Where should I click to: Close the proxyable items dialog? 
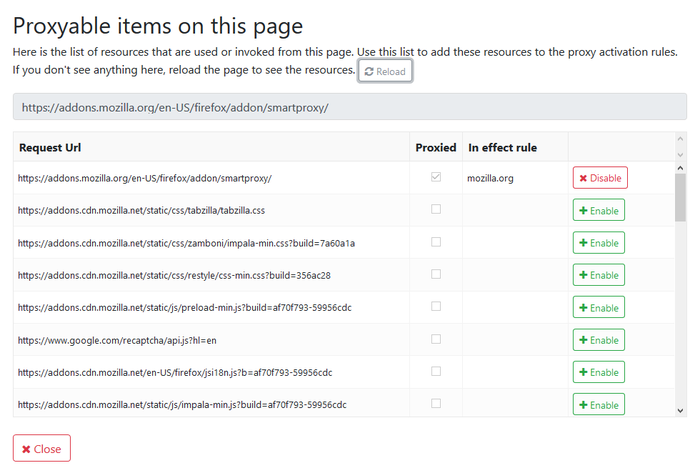coord(42,449)
